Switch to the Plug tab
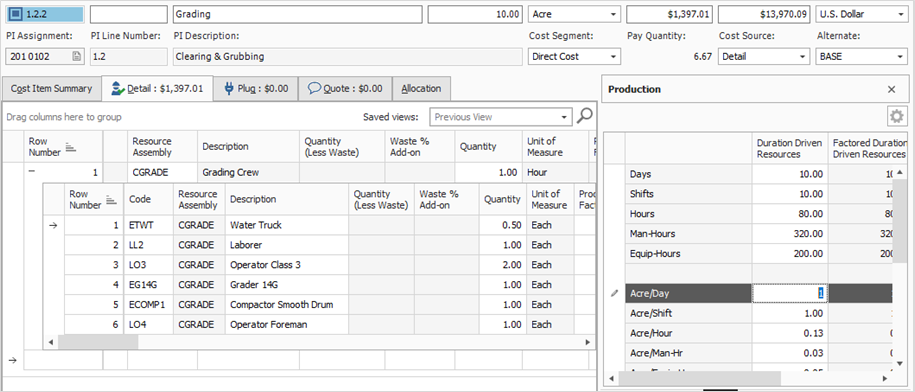The image size is (915, 392). [x=256, y=89]
